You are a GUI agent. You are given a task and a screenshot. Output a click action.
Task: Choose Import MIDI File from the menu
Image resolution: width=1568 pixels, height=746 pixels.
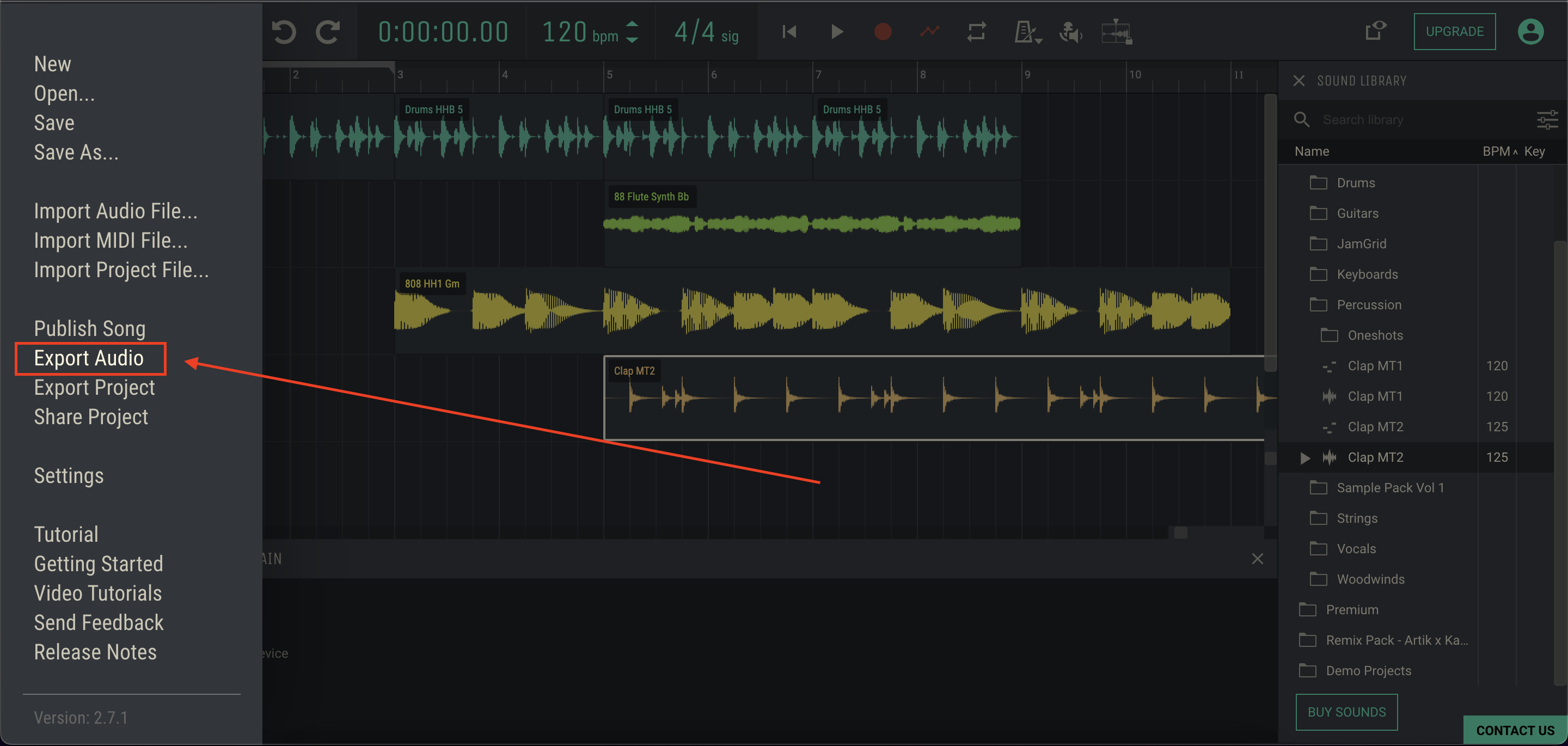(112, 240)
